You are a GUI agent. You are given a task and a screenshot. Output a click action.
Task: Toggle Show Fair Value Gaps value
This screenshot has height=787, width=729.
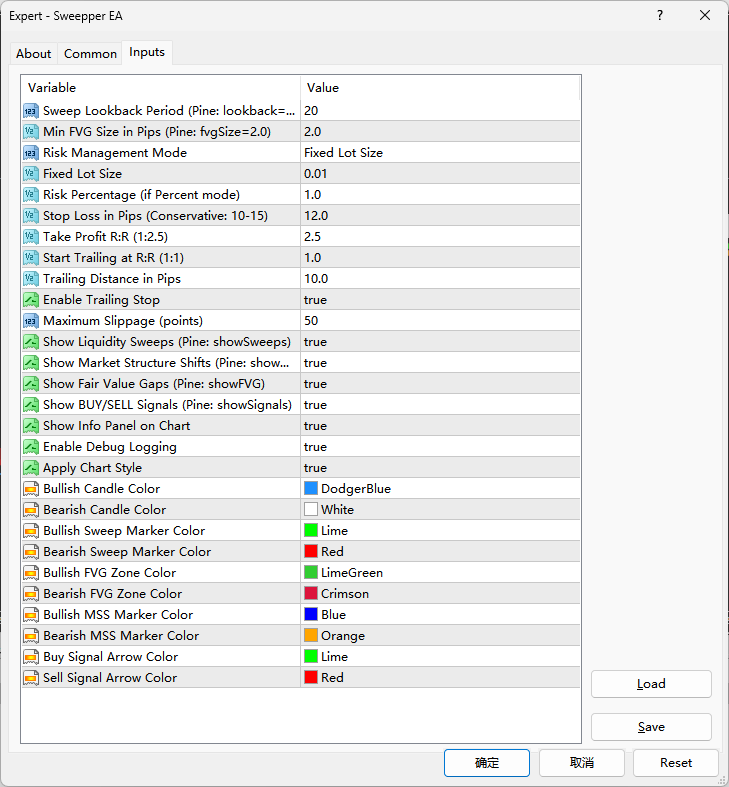tap(440, 384)
